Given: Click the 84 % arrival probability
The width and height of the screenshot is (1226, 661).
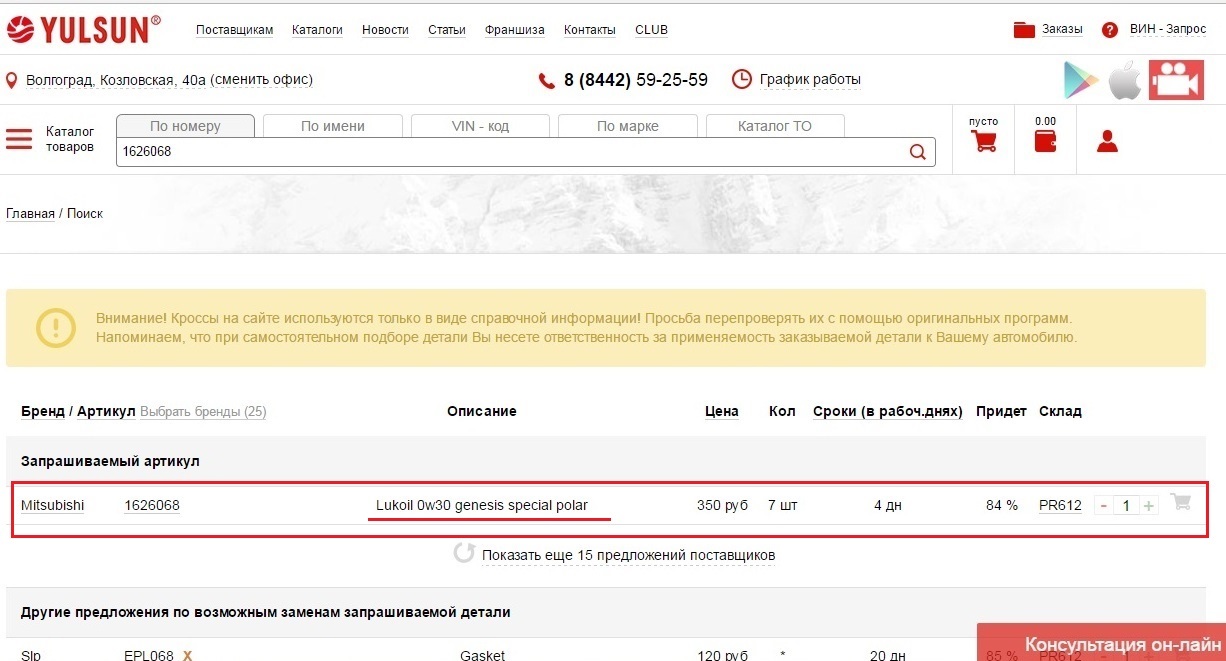Looking at the screenshot, I should coord(1002,506).
